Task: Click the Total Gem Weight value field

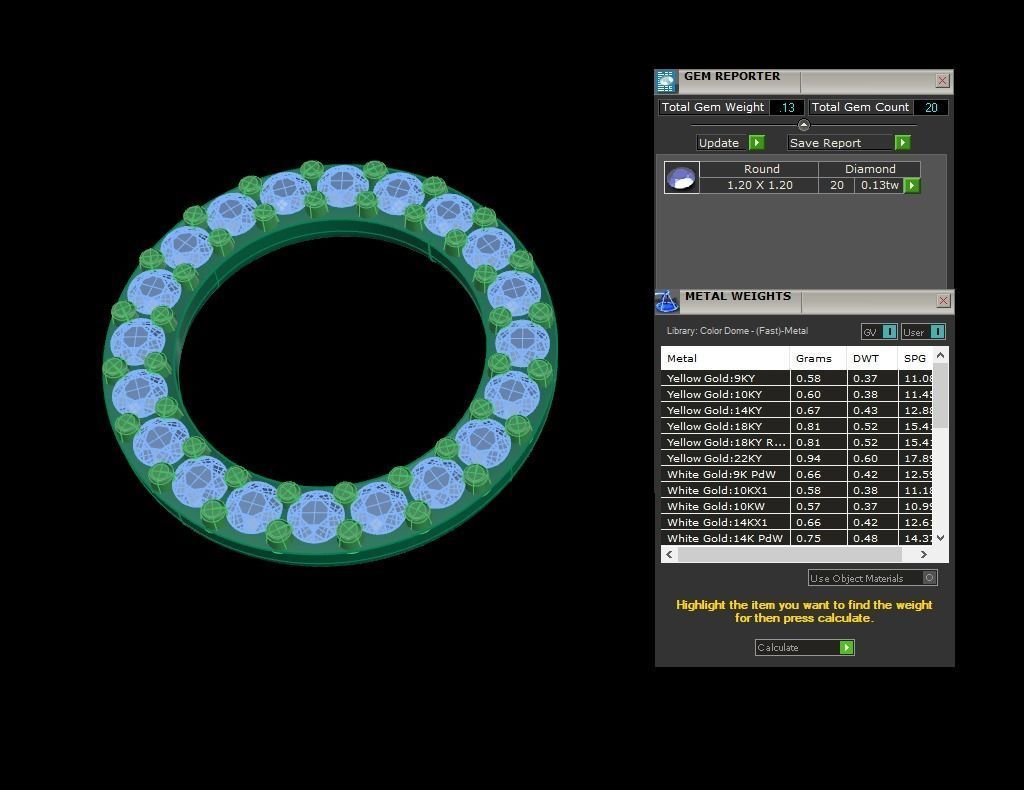Action: [786, 108]
